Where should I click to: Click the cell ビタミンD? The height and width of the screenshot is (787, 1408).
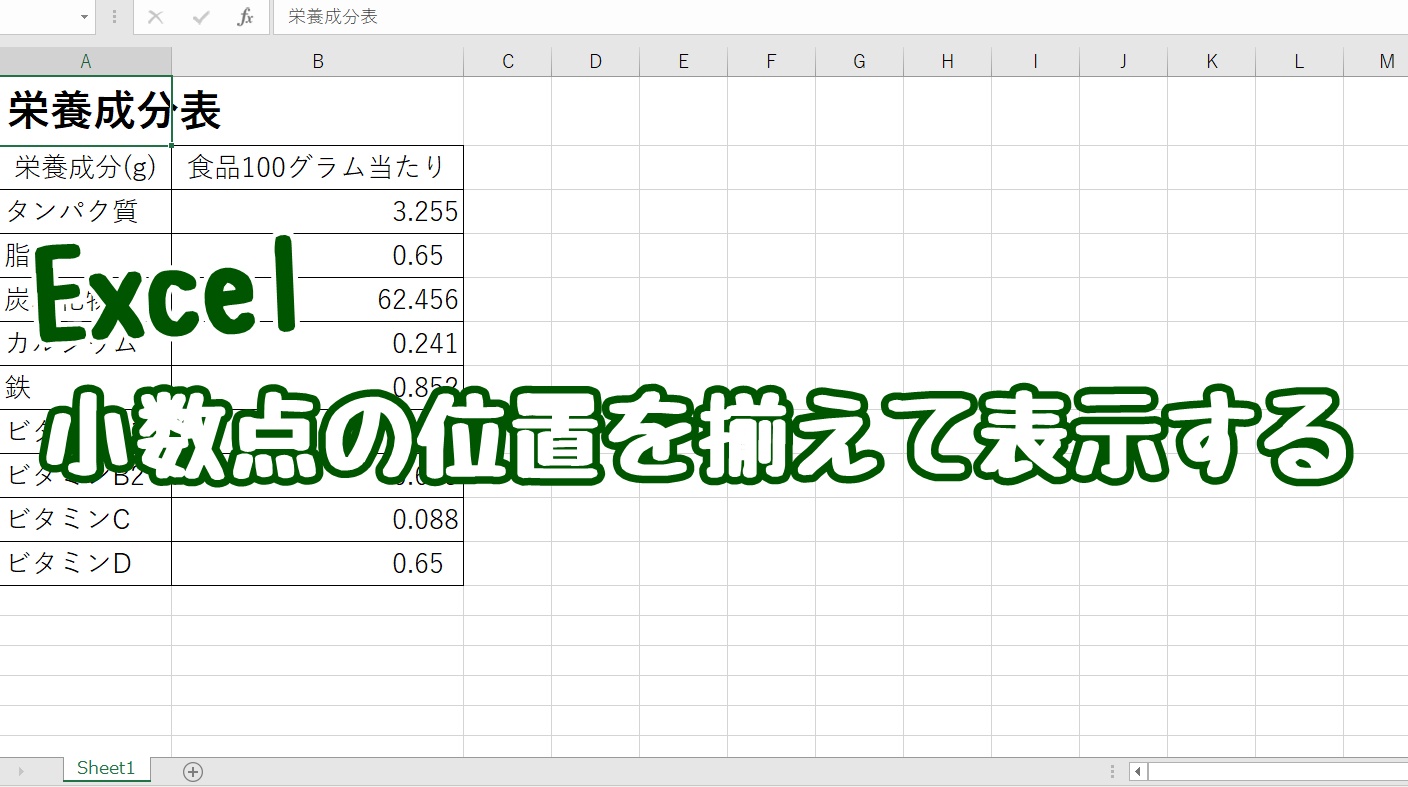86,564
